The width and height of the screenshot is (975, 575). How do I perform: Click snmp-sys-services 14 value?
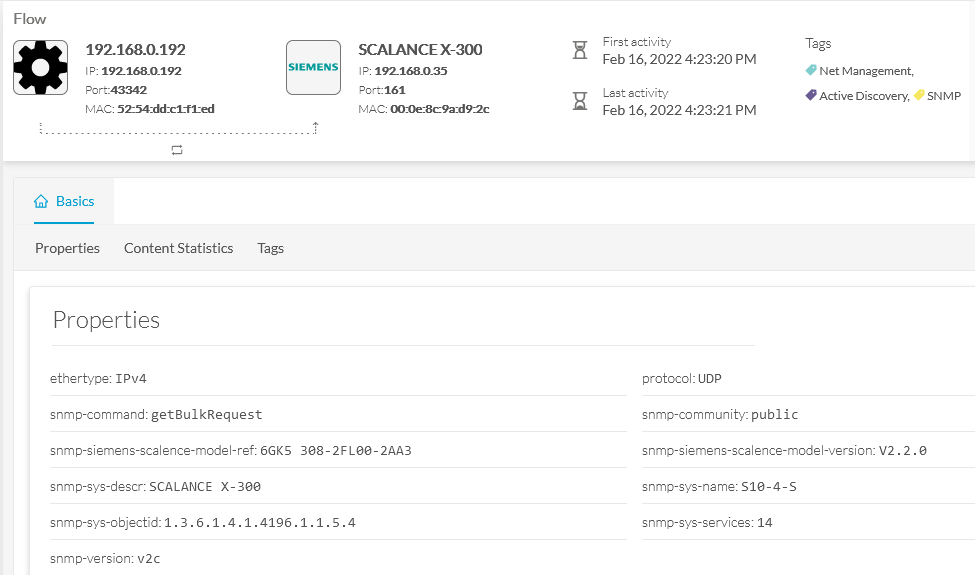click(764, 523)
